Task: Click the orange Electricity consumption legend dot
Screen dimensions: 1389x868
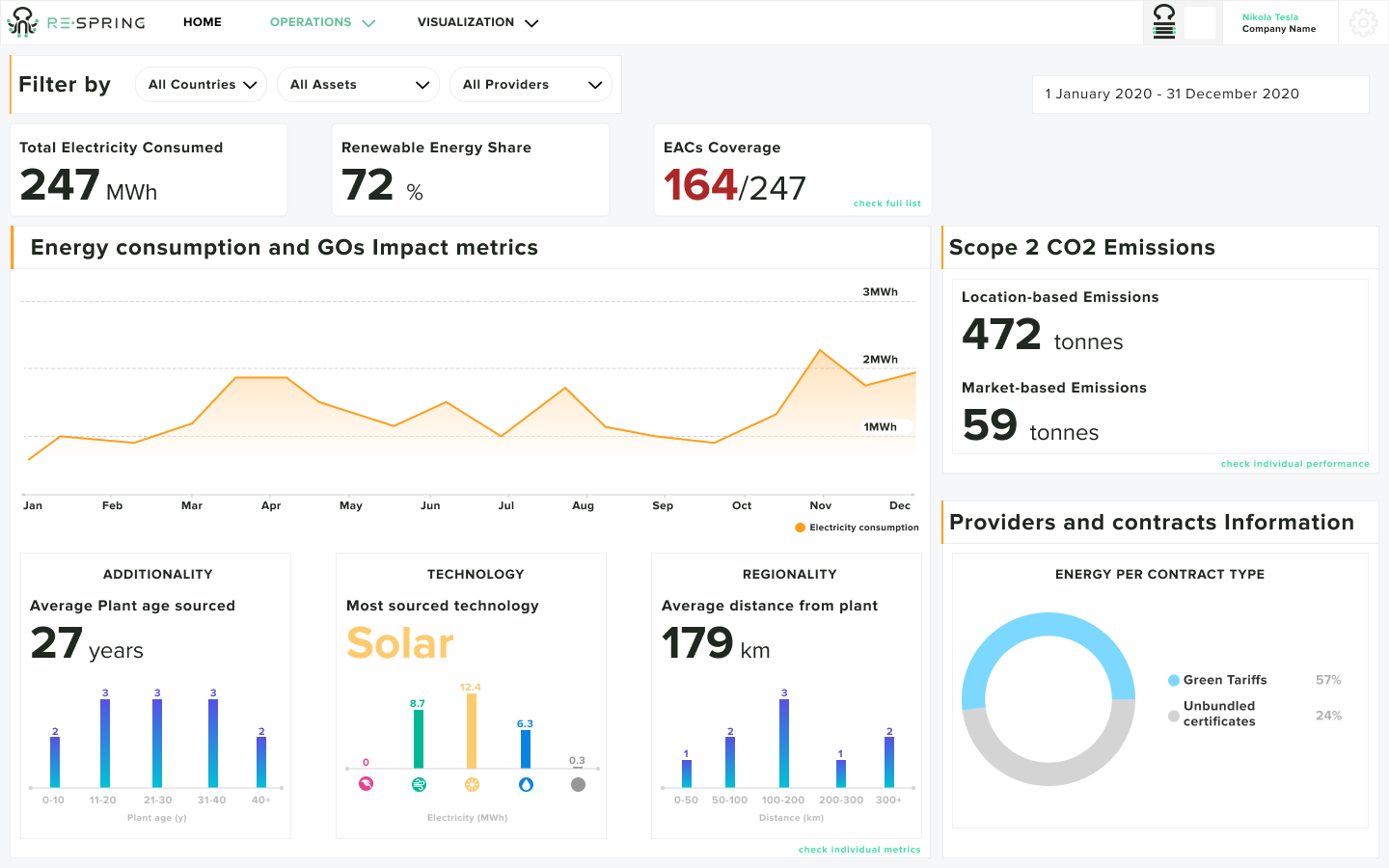Action: pyautogui.click(x=800, y=528)
